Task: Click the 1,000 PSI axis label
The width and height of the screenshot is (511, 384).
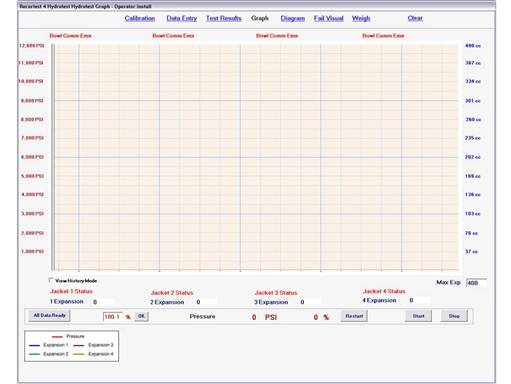Action: [32, 251]
